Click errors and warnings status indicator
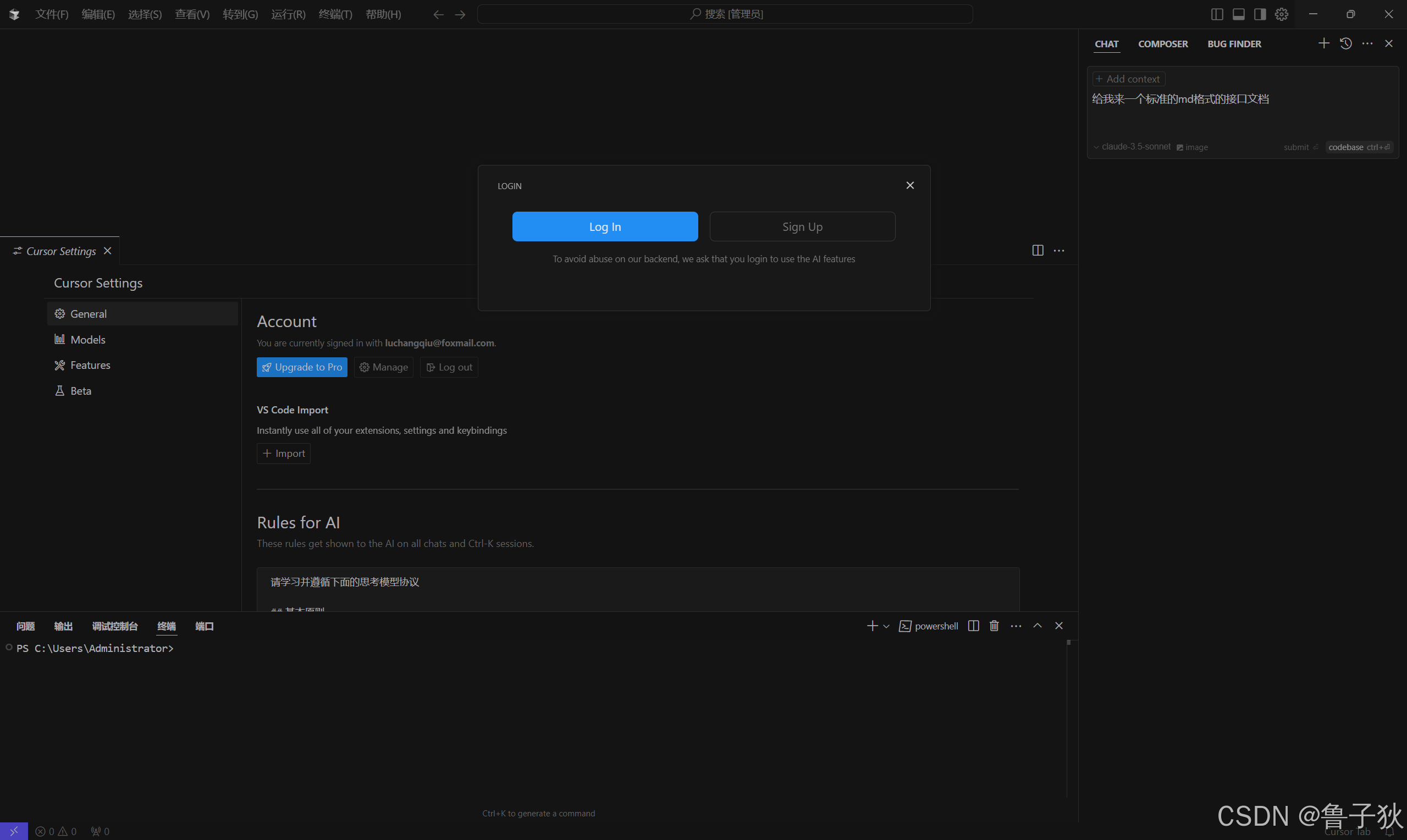The height and width of the screenshot is (840, 1407). [56, 831]
